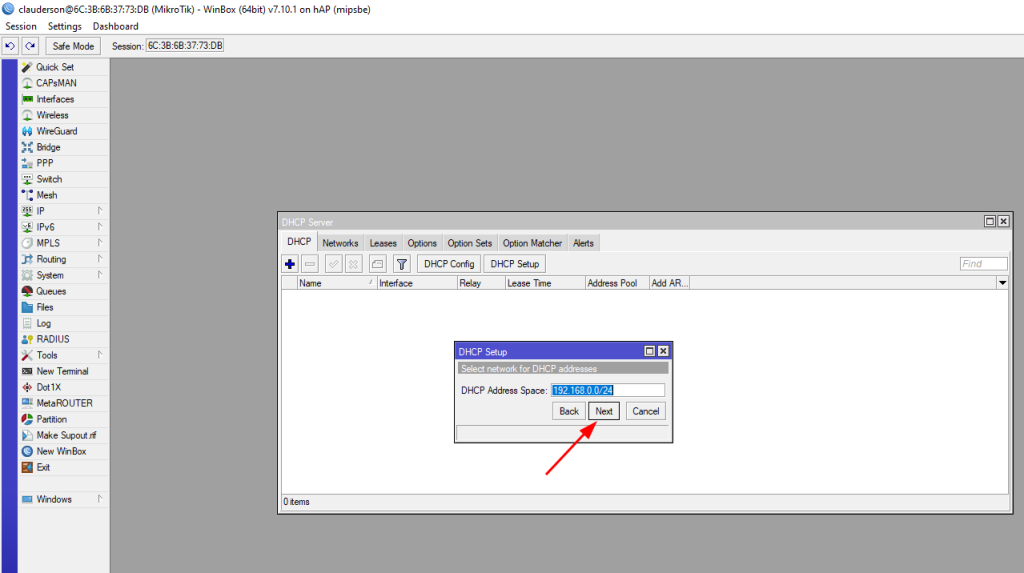Open the Settings menu
Screen dimensions: 1024x573
tap(65, 26)
